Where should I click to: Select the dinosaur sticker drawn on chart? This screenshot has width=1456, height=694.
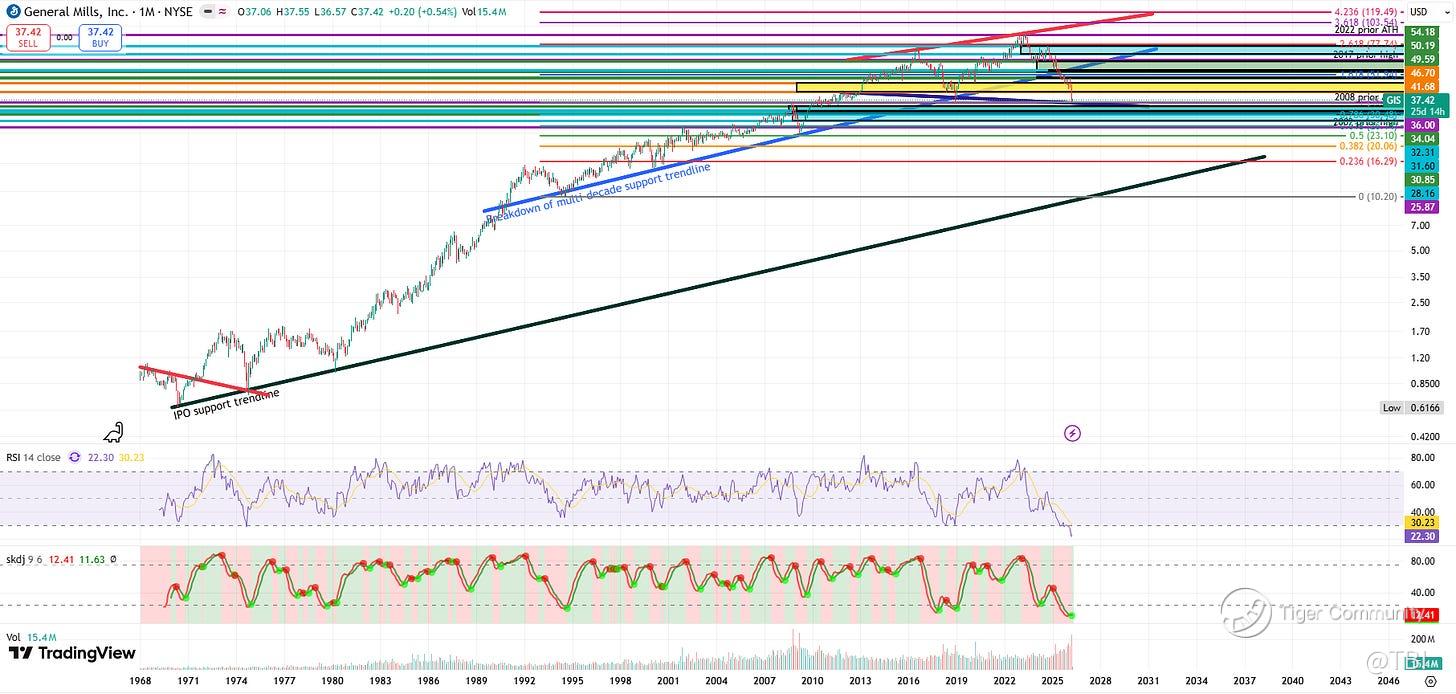click(115, 433)
